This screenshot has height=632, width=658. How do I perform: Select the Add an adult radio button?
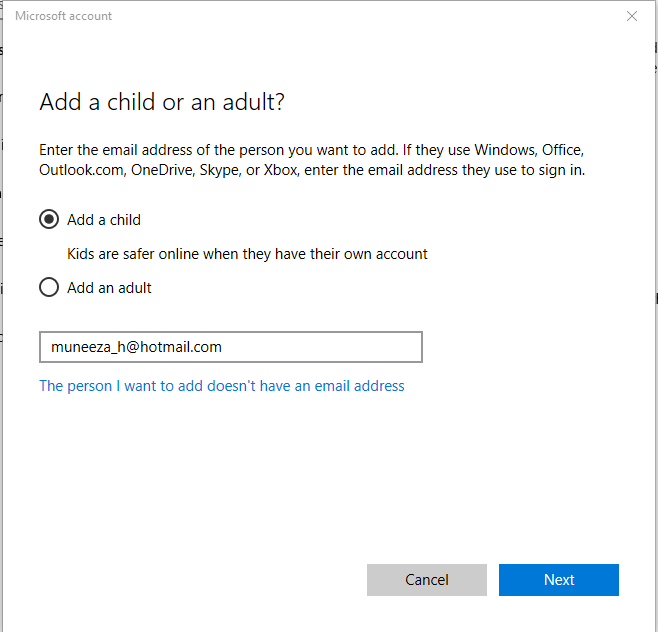(49, 287)
